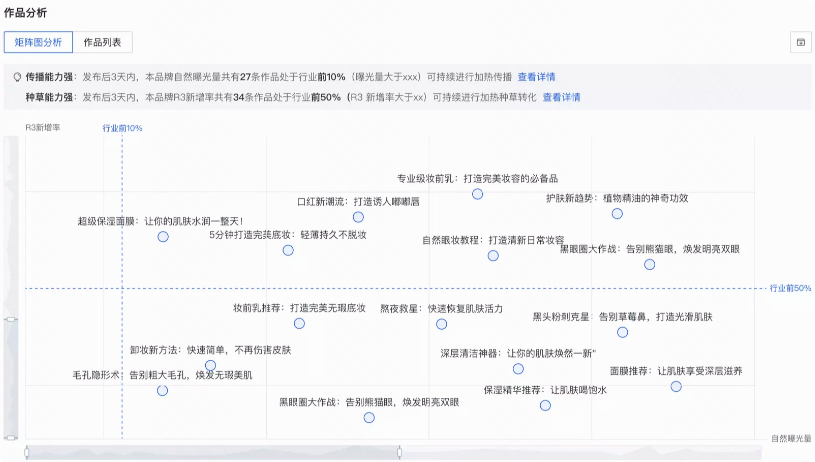
Task: Select data point for 口红新潮流
Action: click(358, 217)
